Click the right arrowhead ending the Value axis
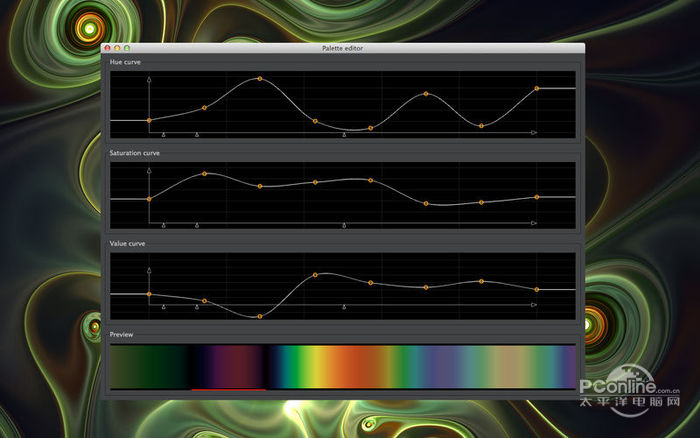700x438 pixels. pos(534,305)
